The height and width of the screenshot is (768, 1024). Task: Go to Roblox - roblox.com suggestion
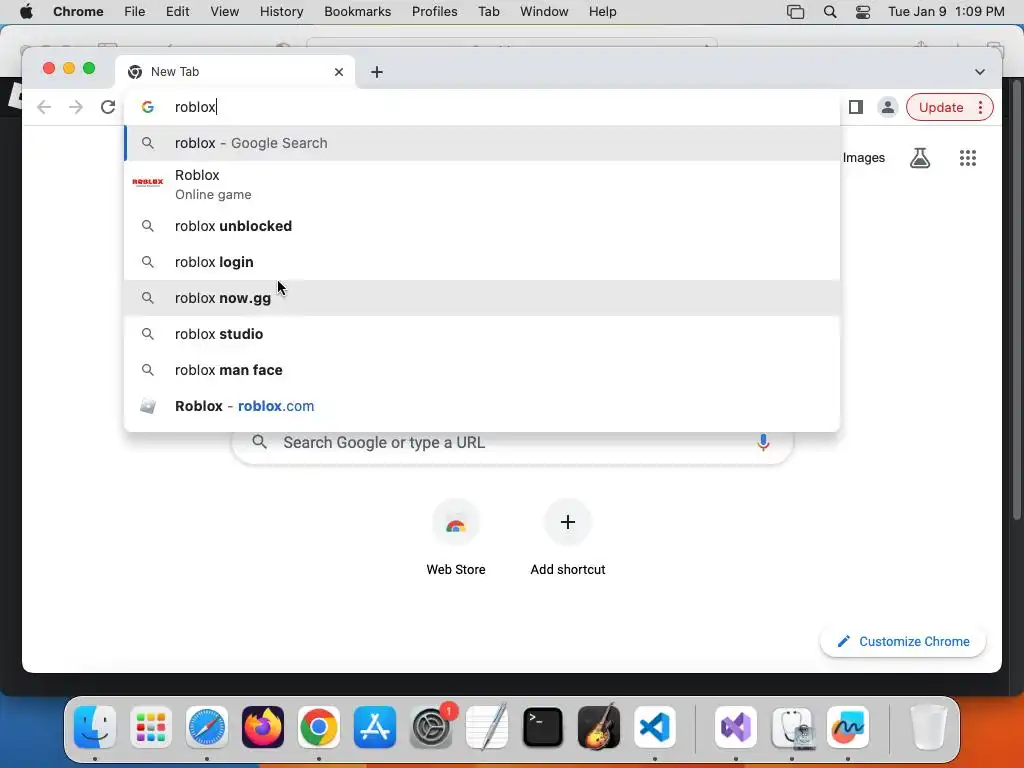point(482,406)
